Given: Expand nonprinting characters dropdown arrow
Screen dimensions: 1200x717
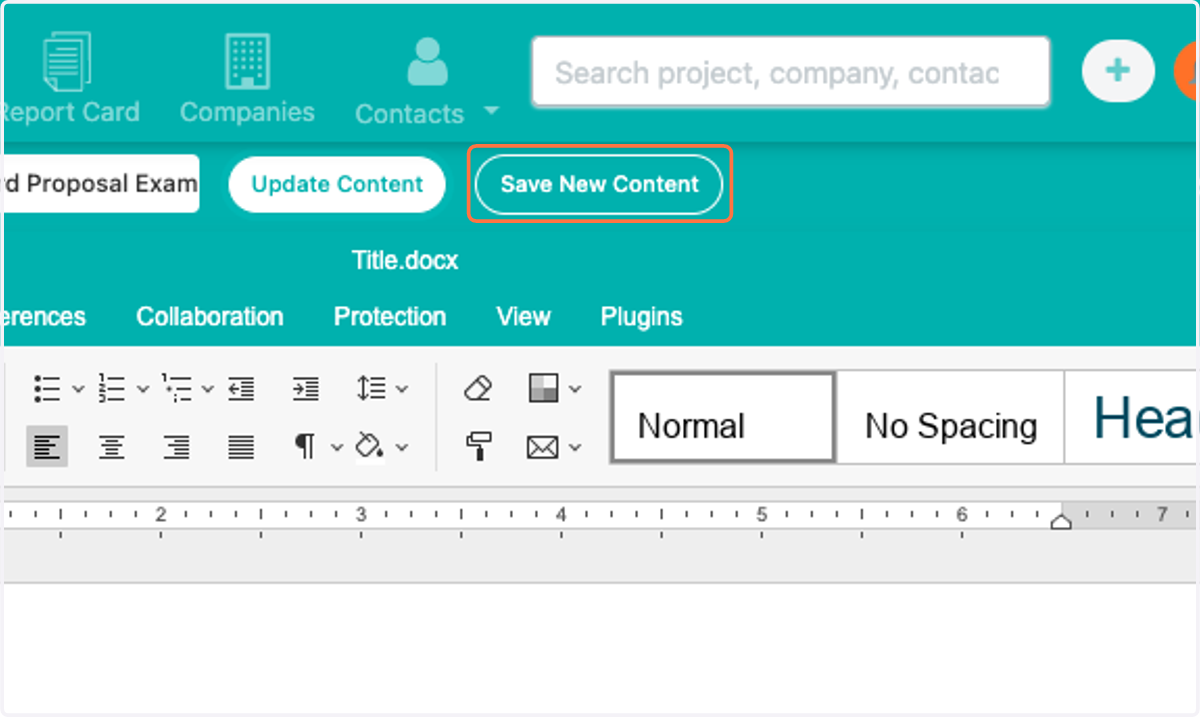Looking at the screenshot, I should (337, 448).
